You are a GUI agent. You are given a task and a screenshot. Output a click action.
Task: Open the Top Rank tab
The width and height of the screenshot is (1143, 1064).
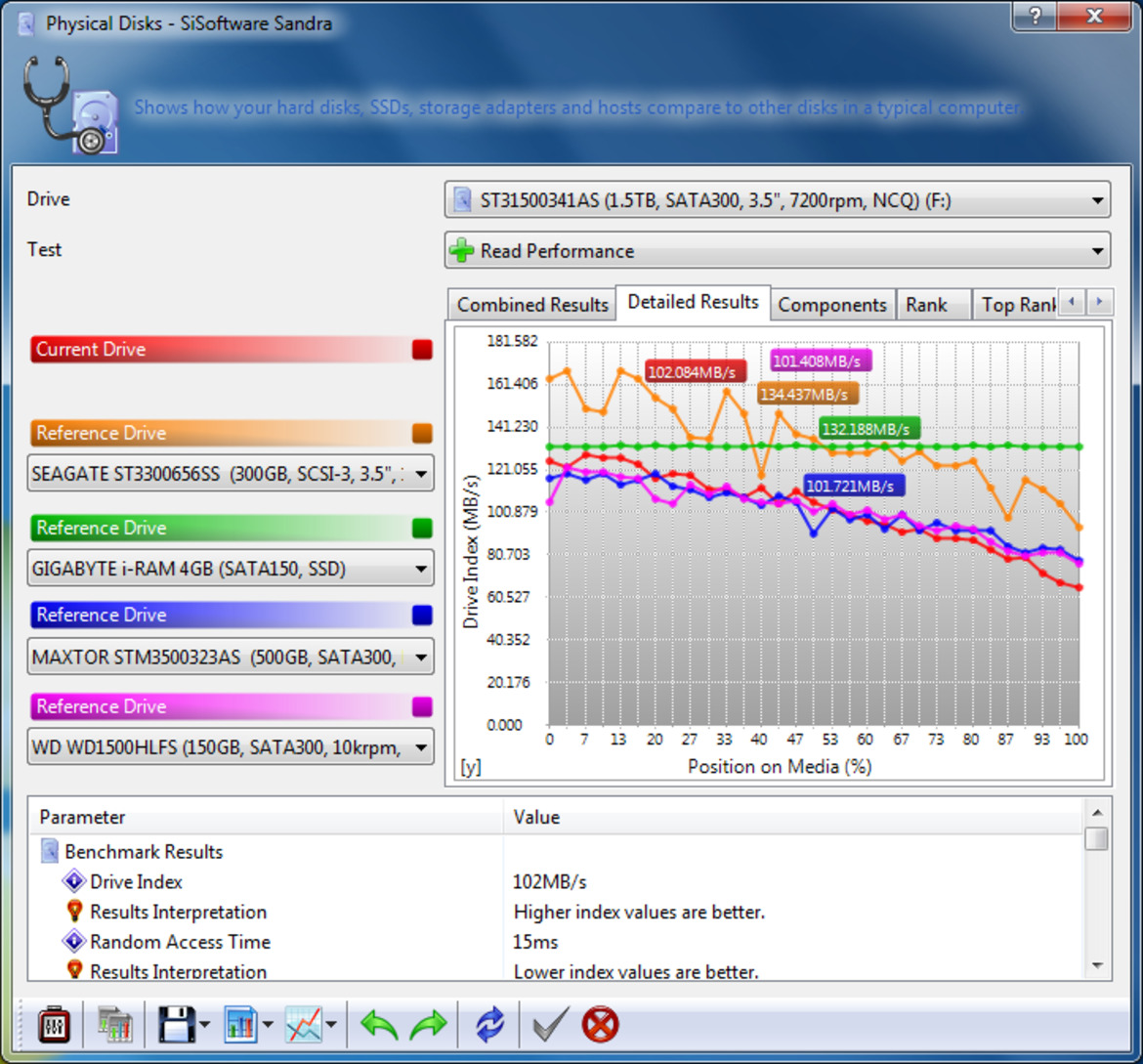coord(1016,305)
